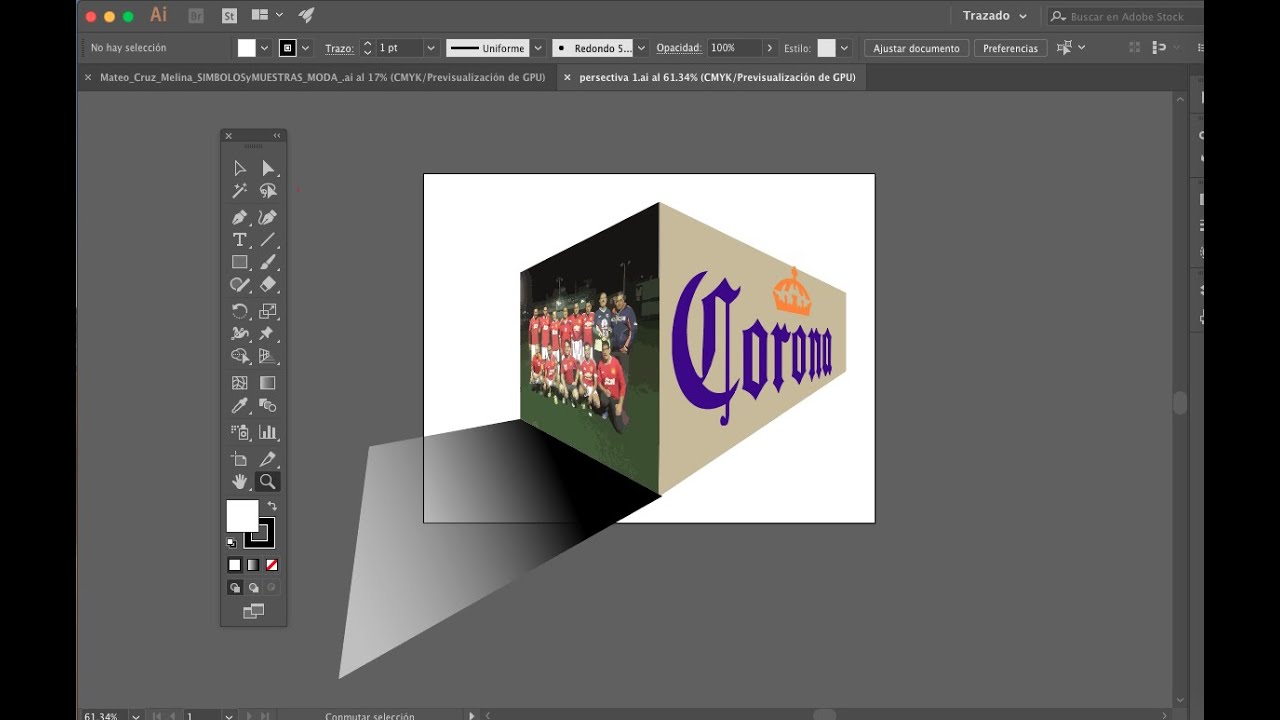Select the Shaper tool
Image resolution: width=1280 pixels, height=720 pixels.
(x=240, y=285)
